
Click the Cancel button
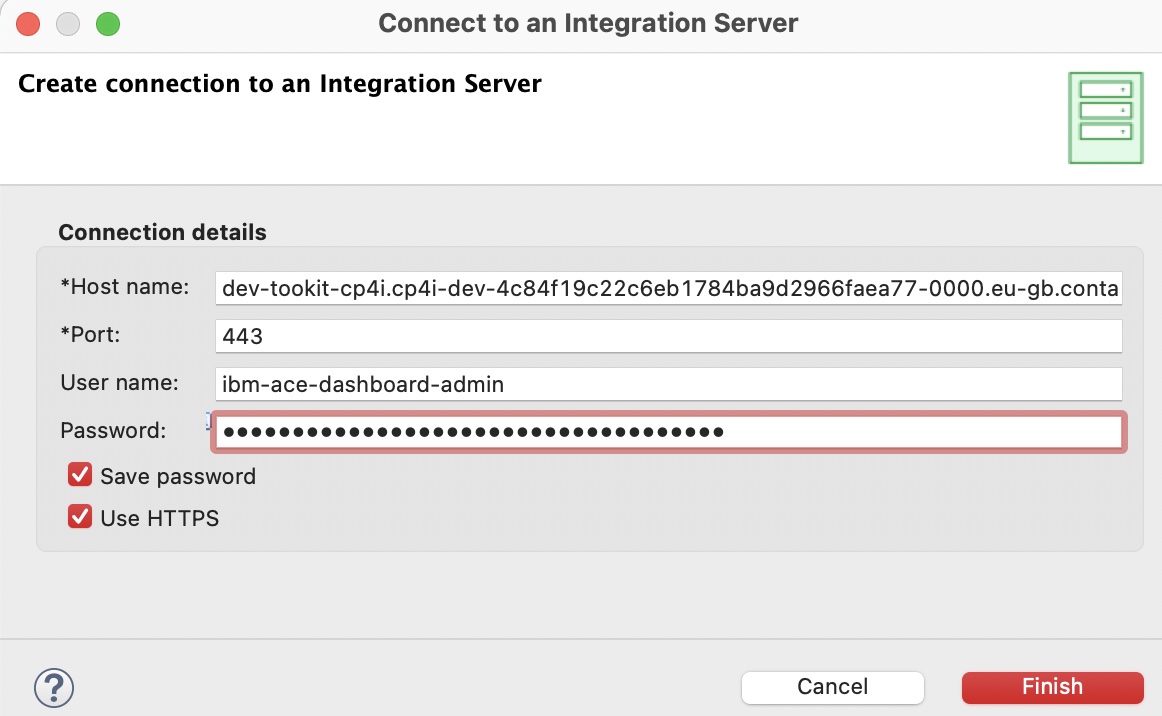[832, 687]
